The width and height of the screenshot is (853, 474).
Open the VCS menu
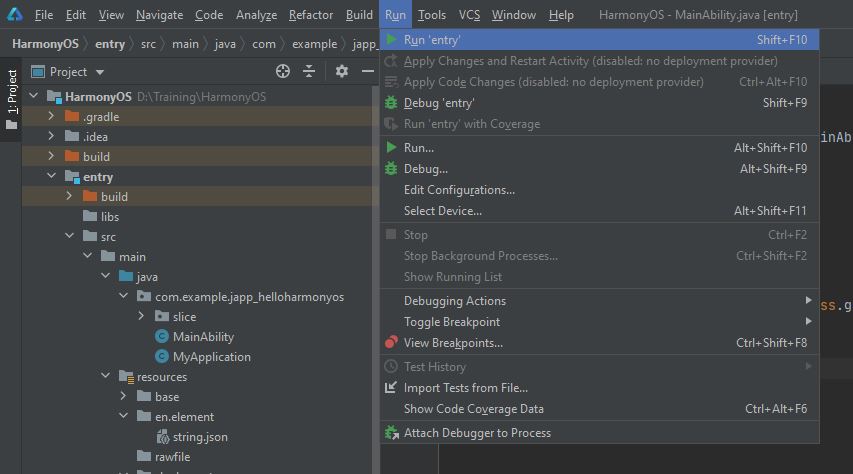click(x=469, y=15)
